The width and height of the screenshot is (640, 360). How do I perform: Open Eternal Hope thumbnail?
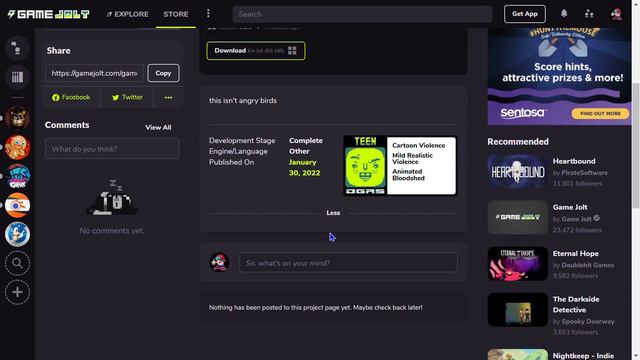(518, 264)
